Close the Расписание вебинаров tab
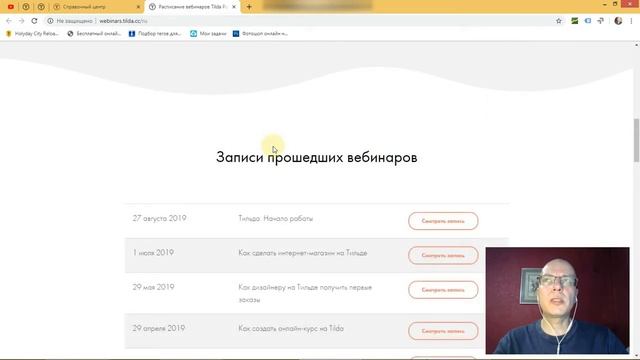Image resolution: width=640 pixels, height=360 pixels. [x=234, y=7]
